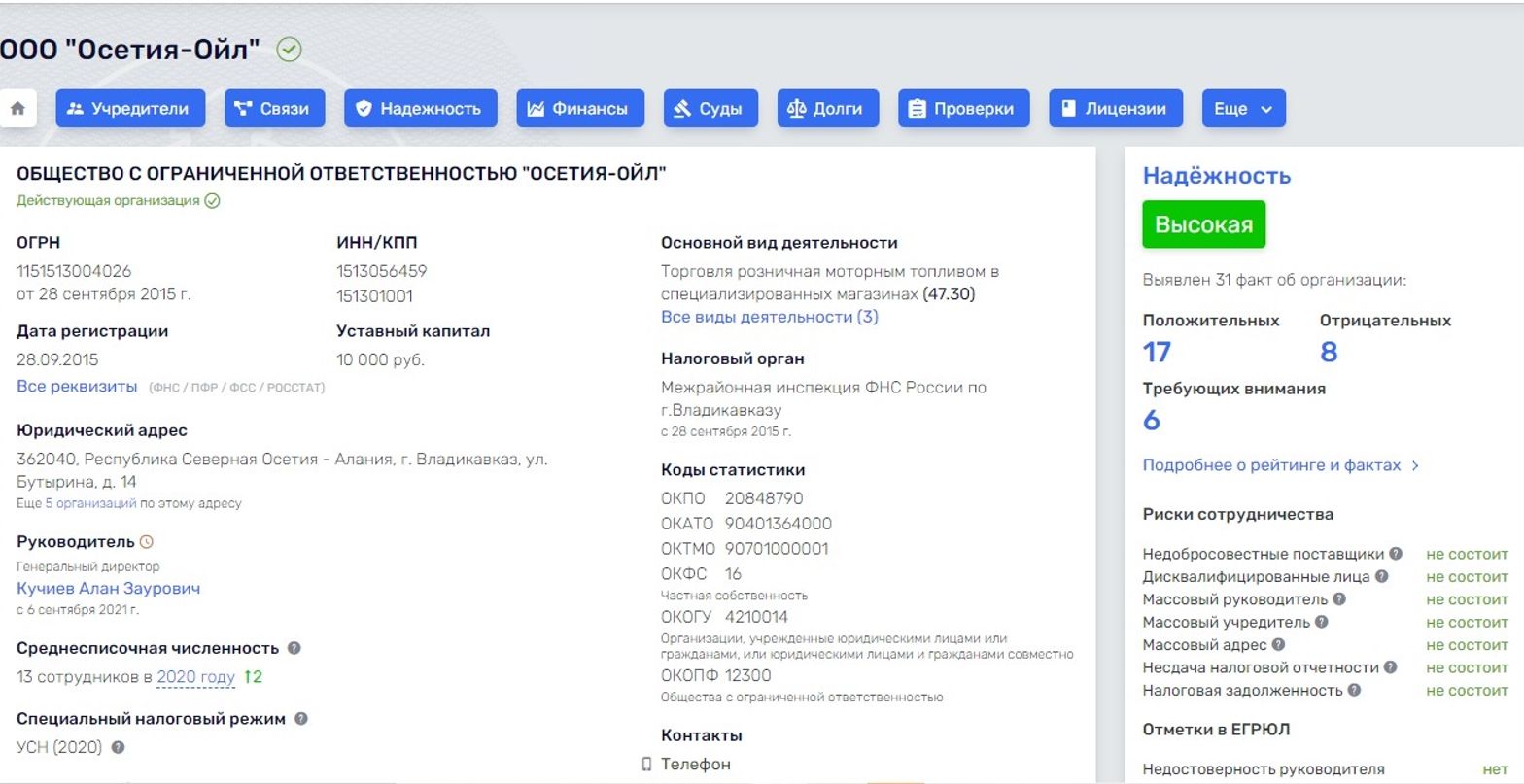Click the не состоит status for Массовый адрес
The width and height of the screenshot is (1524, 784).
click(1468, 645)
